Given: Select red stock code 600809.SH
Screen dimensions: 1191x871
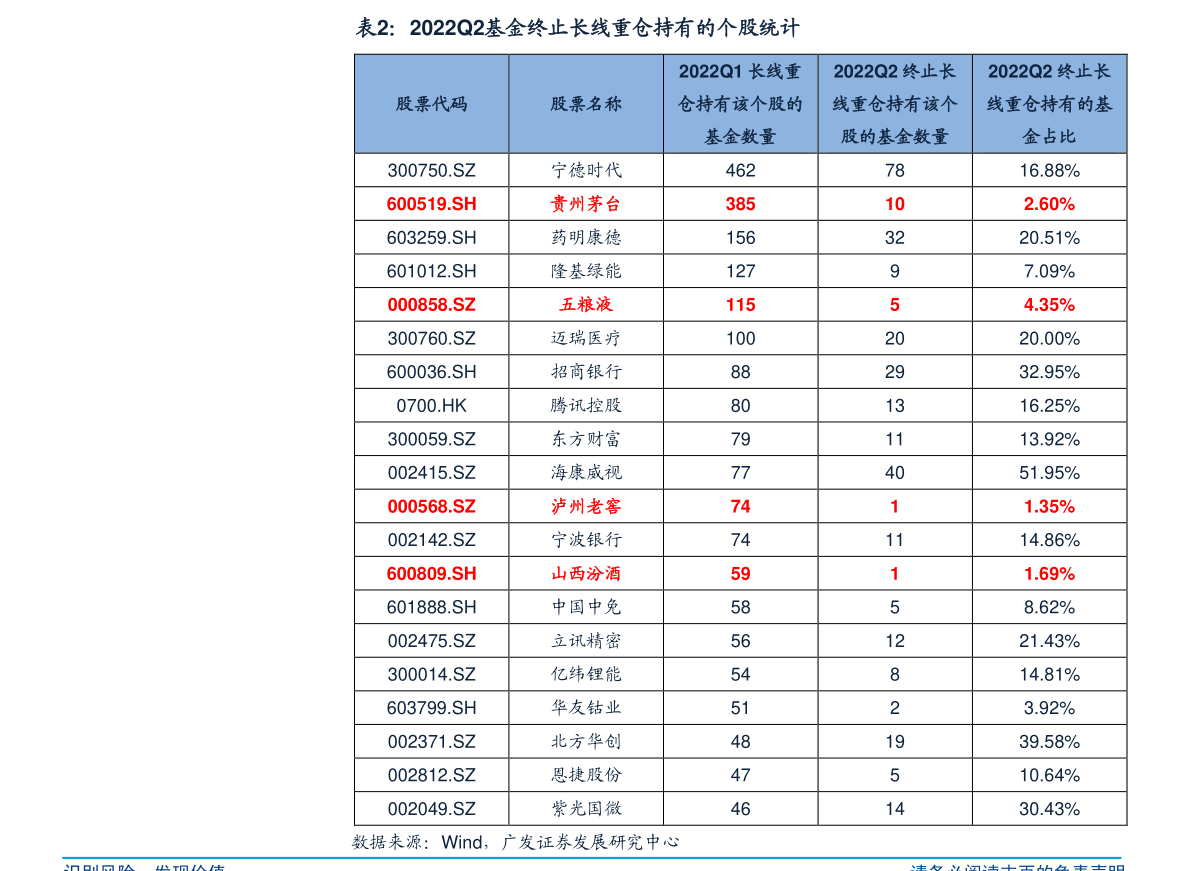Looking at the screenshot, I should click(x=431, y=573).
